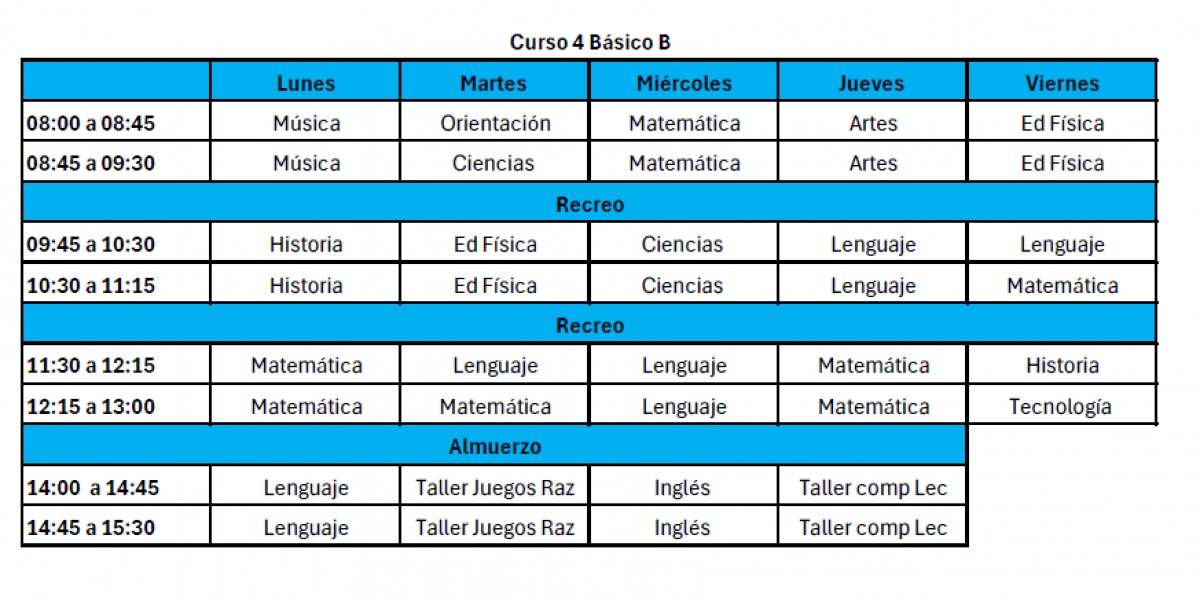Select the Martes column header
The image size is (1200, 601).
(x=495, y=82)
